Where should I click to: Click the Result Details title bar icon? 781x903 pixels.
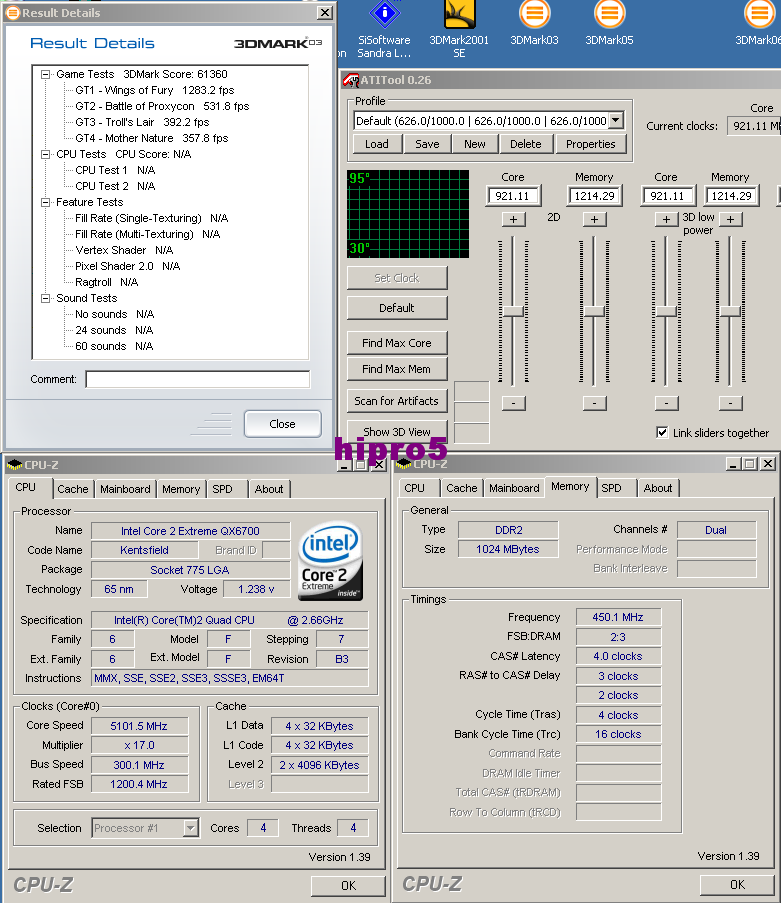pyautogui.click(x=12, y=13)
